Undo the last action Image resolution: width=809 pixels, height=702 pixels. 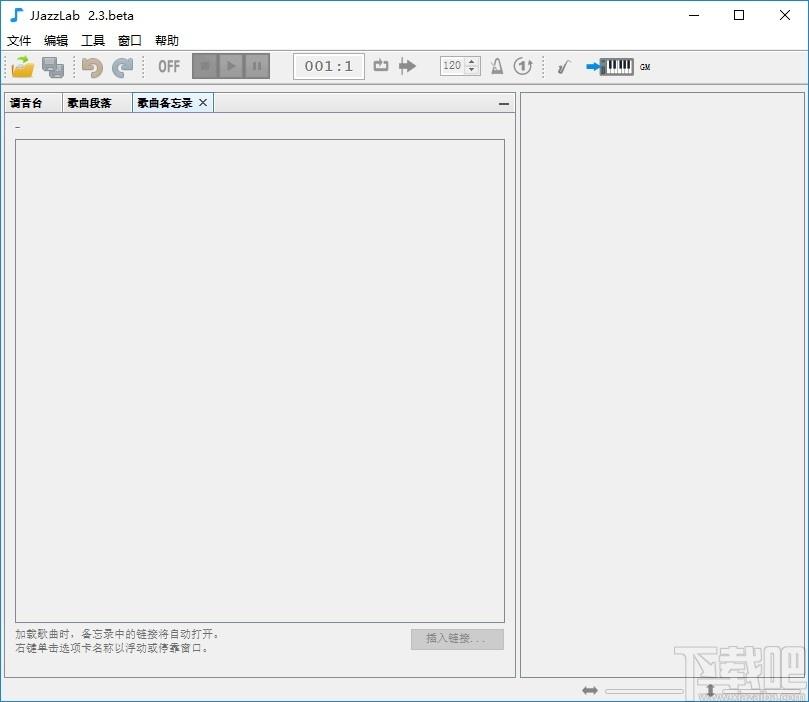click(x=92, y=67)
